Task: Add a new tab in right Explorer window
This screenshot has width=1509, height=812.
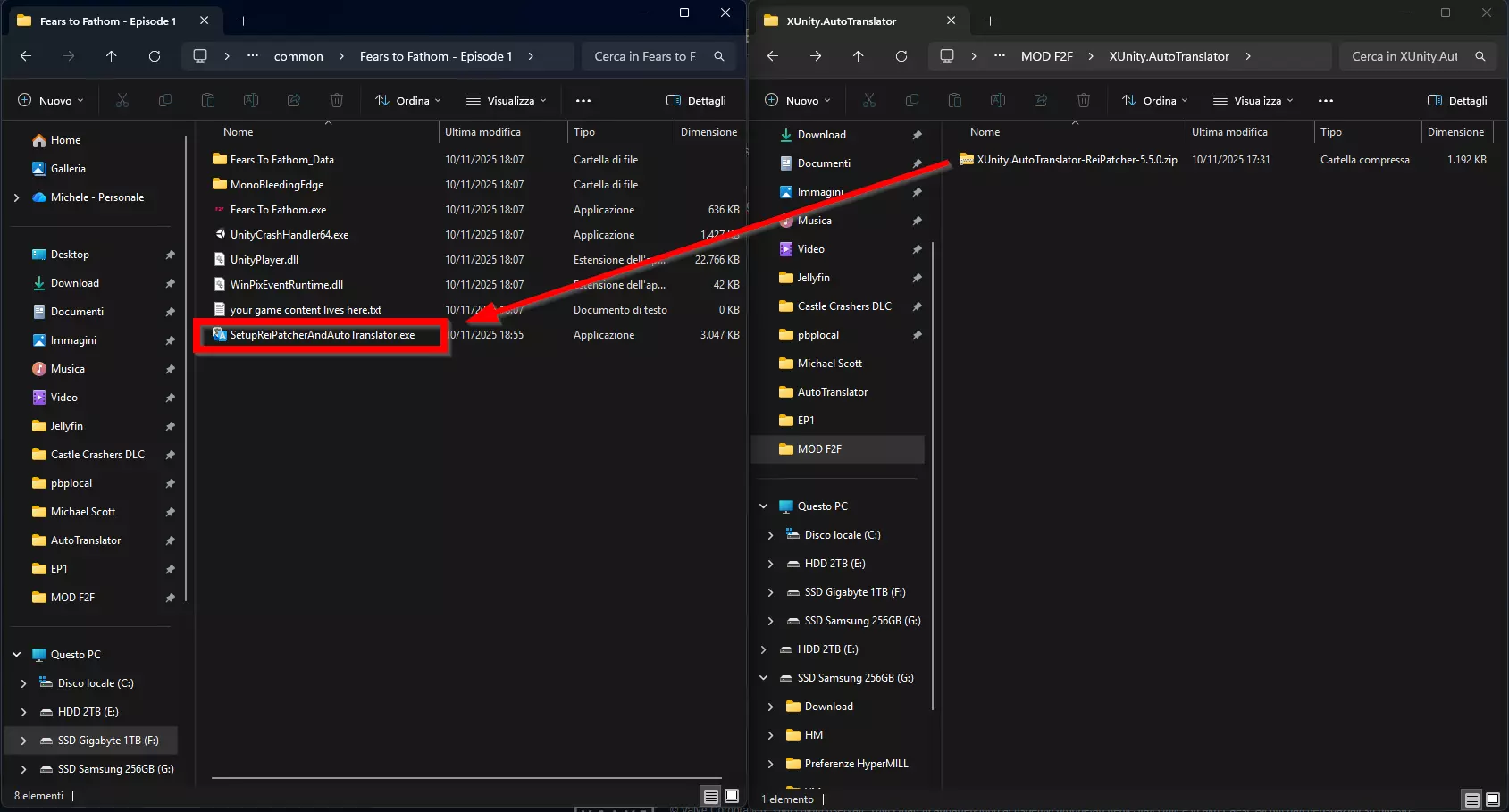Action: click(x=990, y=21)
